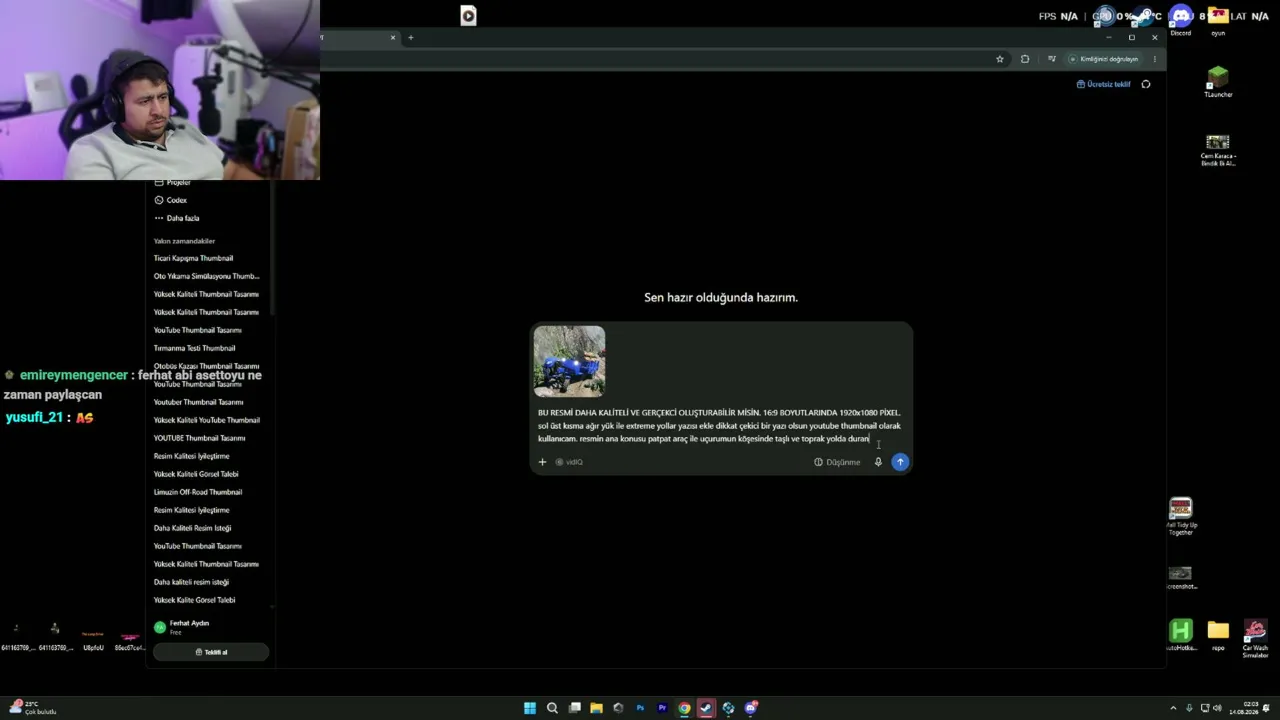Click the 'Ücretsiz teklif' link
This screenshot has height=720, width=1280.
1103,84
